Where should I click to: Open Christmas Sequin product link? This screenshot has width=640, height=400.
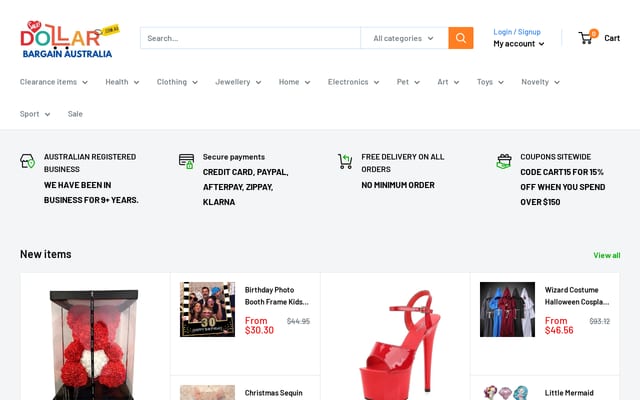click(x=273, y=393)
